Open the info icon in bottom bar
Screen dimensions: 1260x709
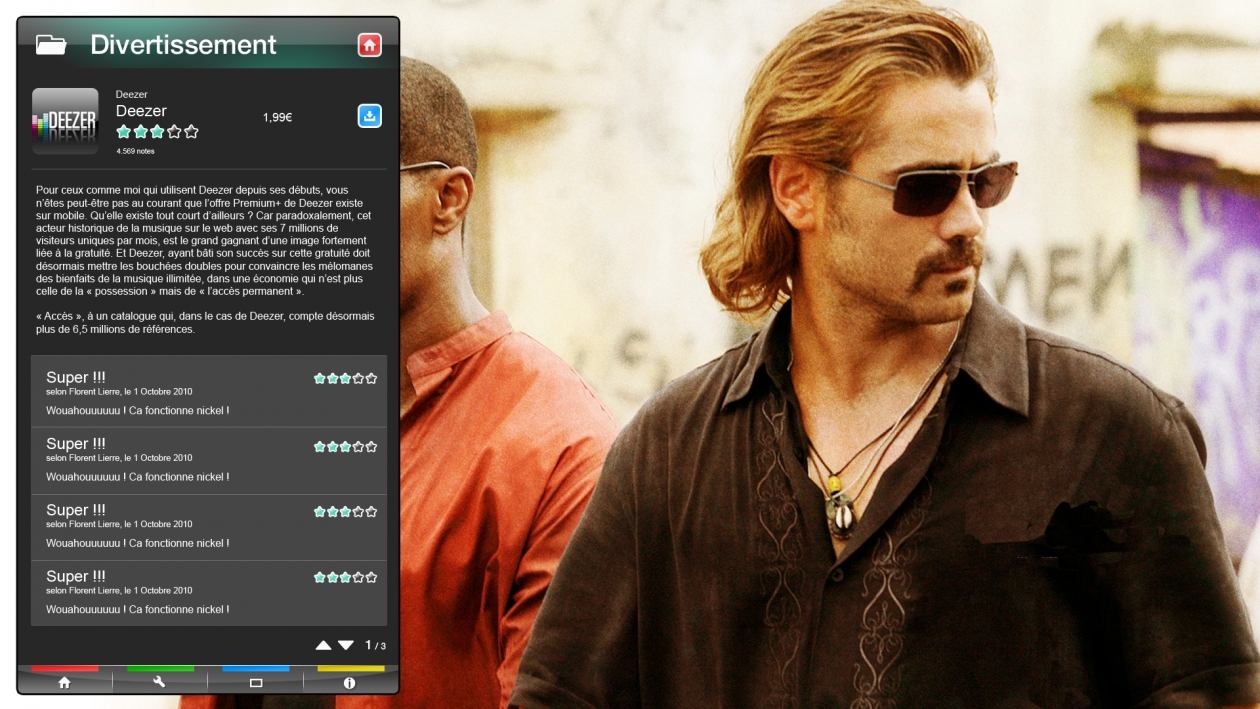click(x=349, y=682)
